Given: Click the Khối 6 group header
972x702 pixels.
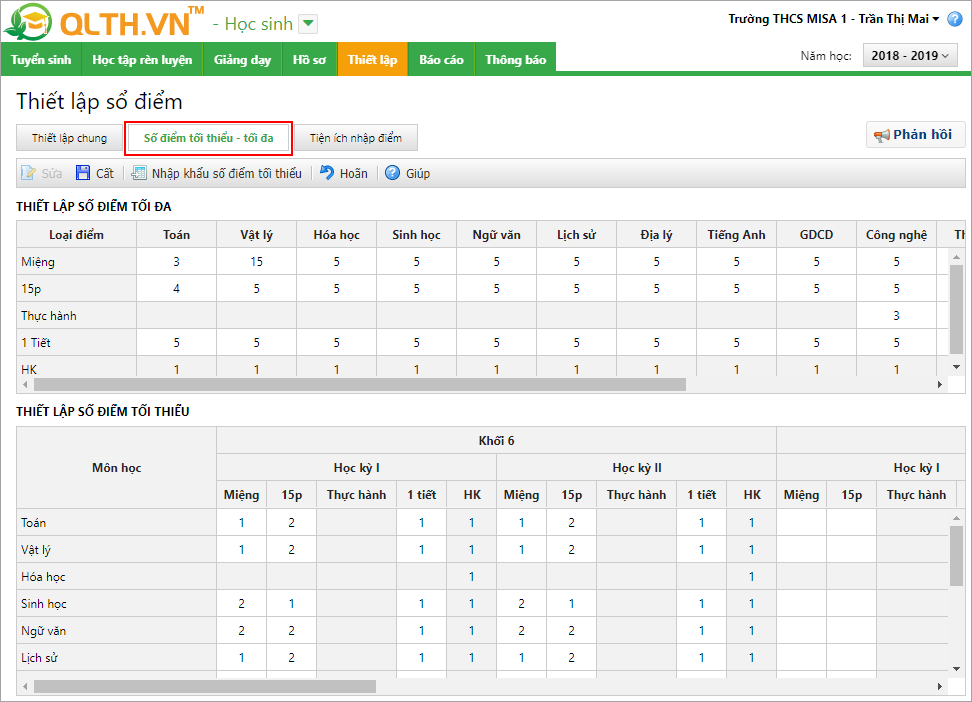Looking at the screenshot, I should 496,440.
